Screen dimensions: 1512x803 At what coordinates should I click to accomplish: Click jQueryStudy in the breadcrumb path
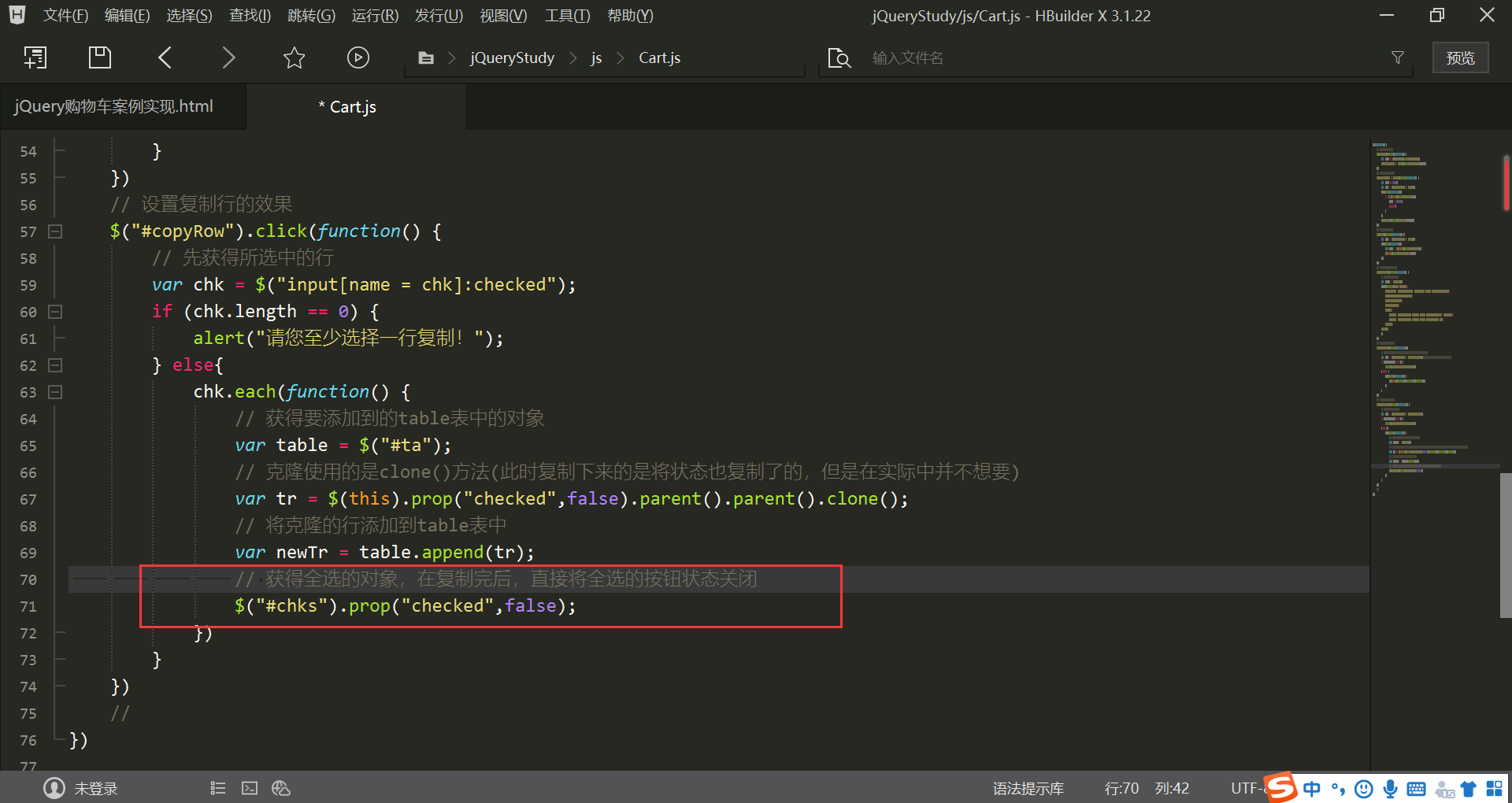pos(512,57)
